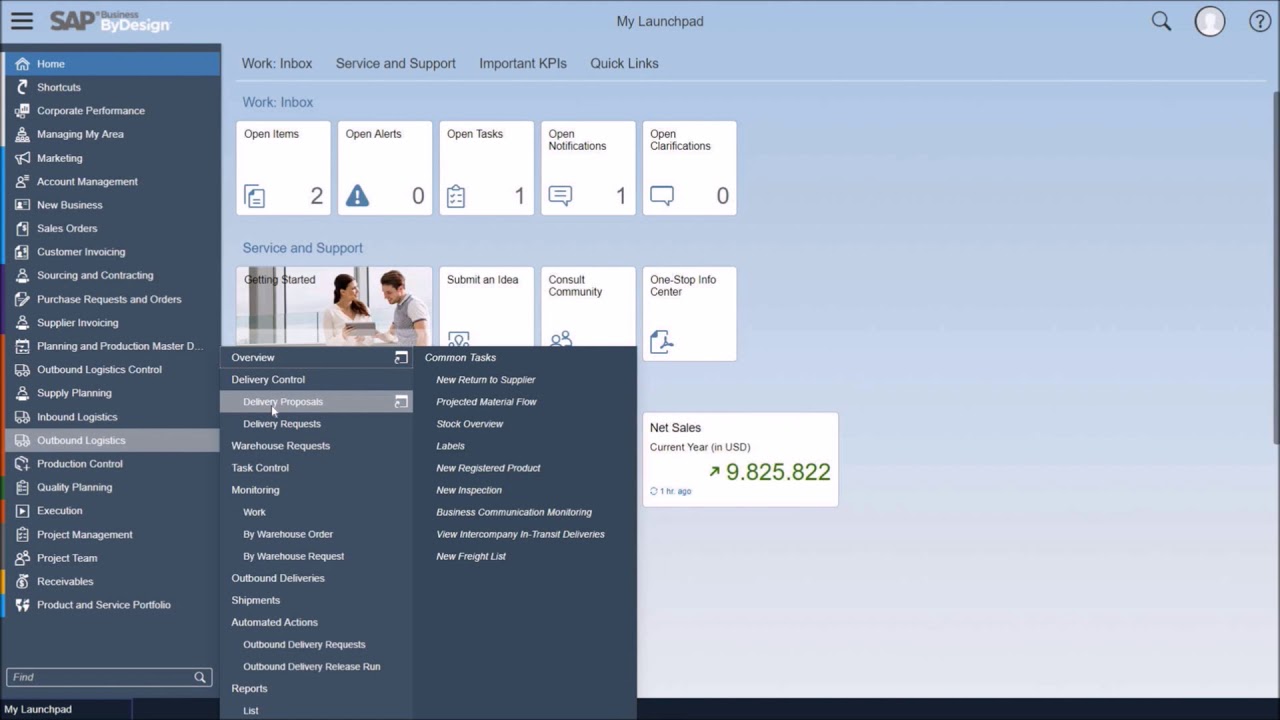Image resolution: width=1280 pixels, height=720 pixels.
Task: Click the Quality Planning icon
Action: pos(22,487)
